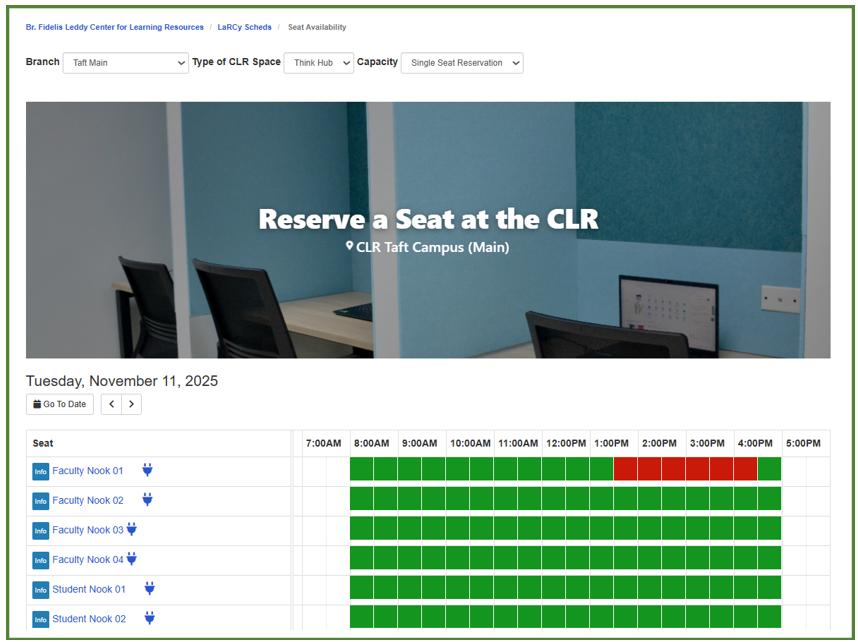Click the Info icon for Faculty Nook 03

(40, 530)
